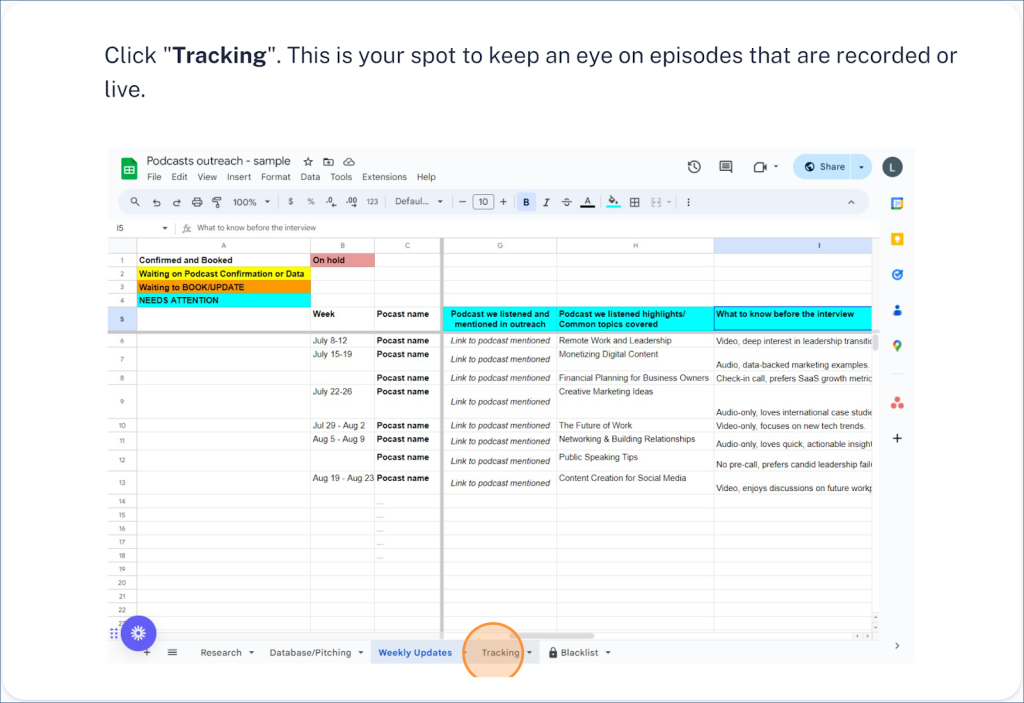Click the Google Sheets home icon
Viewport: 1024px width, 703px height.
pos(129,169)
